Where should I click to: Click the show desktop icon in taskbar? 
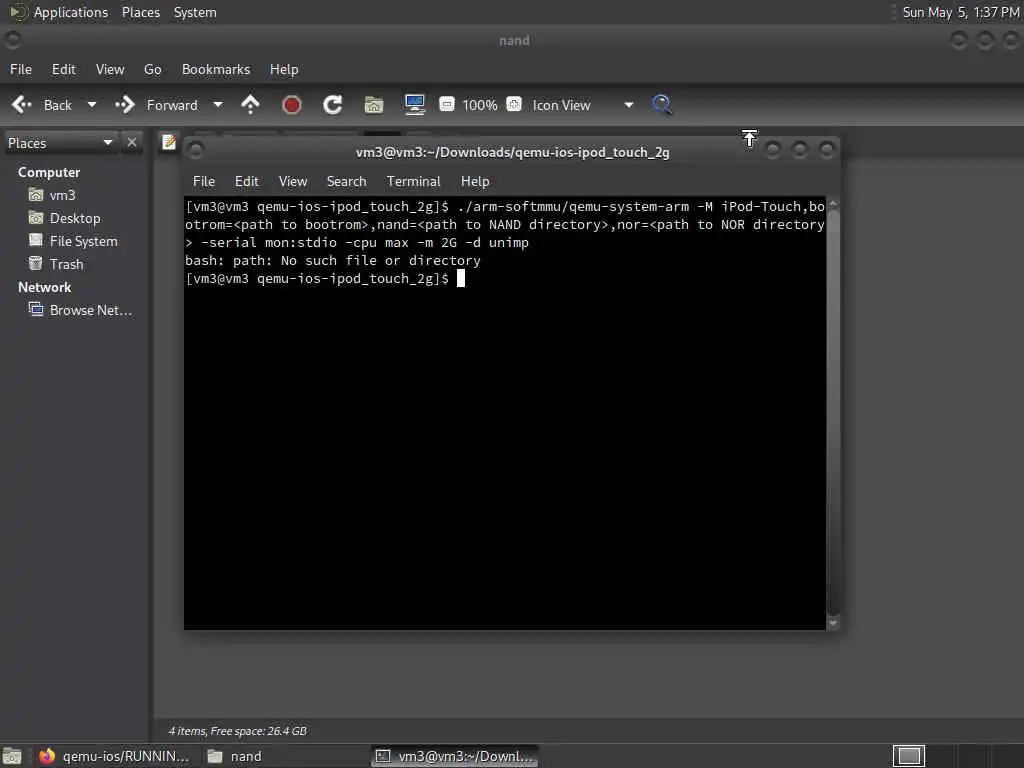click(x=12, y=756)
